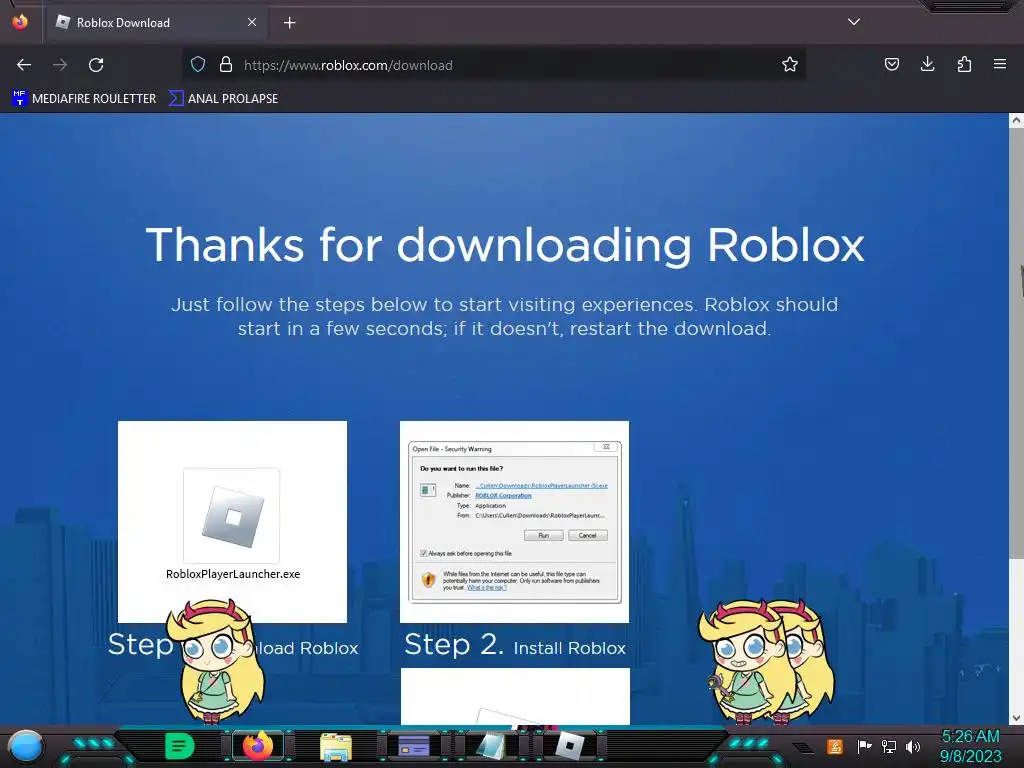Viewport: 1024px width, 768px height.
Task: Open the volume speaker tray icon
Action: [x=913, y=746]
